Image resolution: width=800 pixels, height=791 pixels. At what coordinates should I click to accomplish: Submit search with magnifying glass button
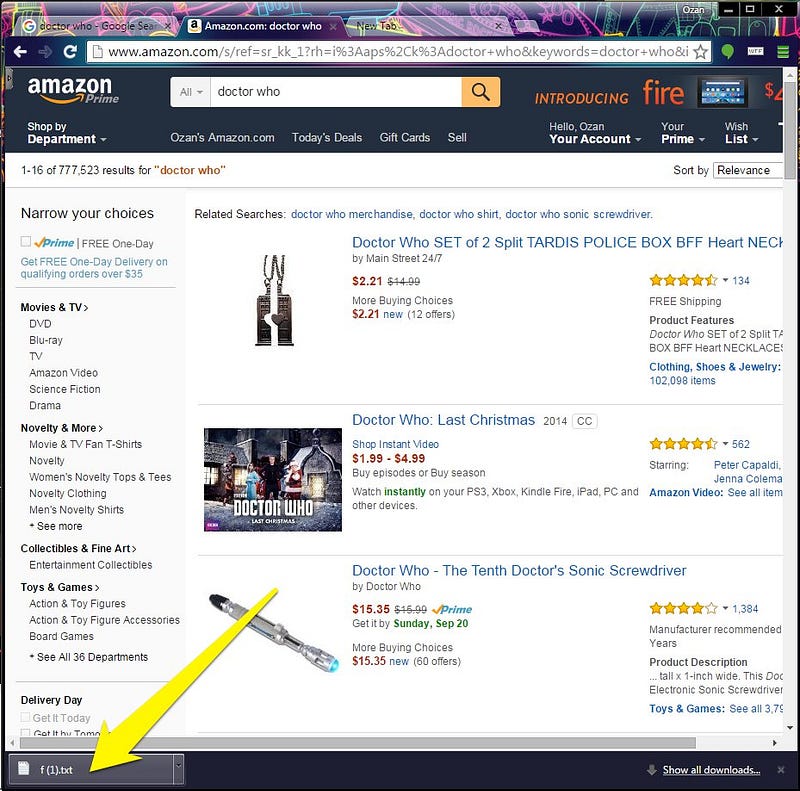coord(481,92)
